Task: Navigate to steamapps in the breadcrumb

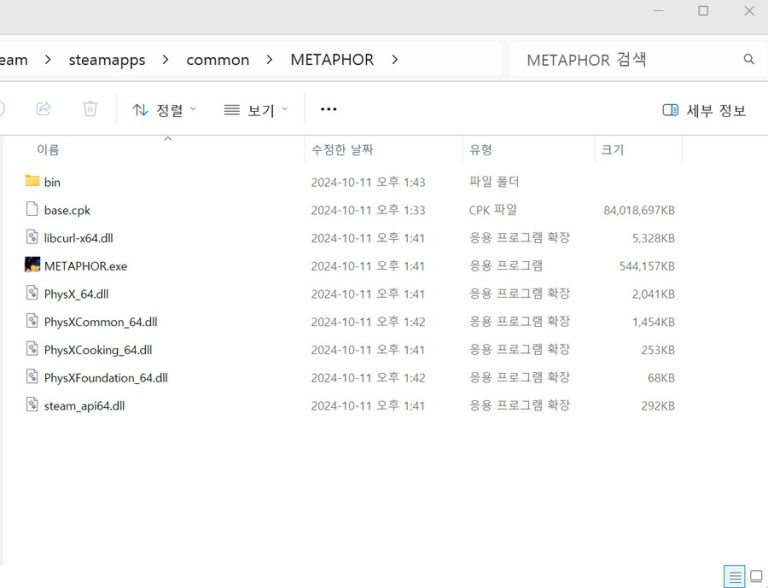Action: (x=107, y=60)
